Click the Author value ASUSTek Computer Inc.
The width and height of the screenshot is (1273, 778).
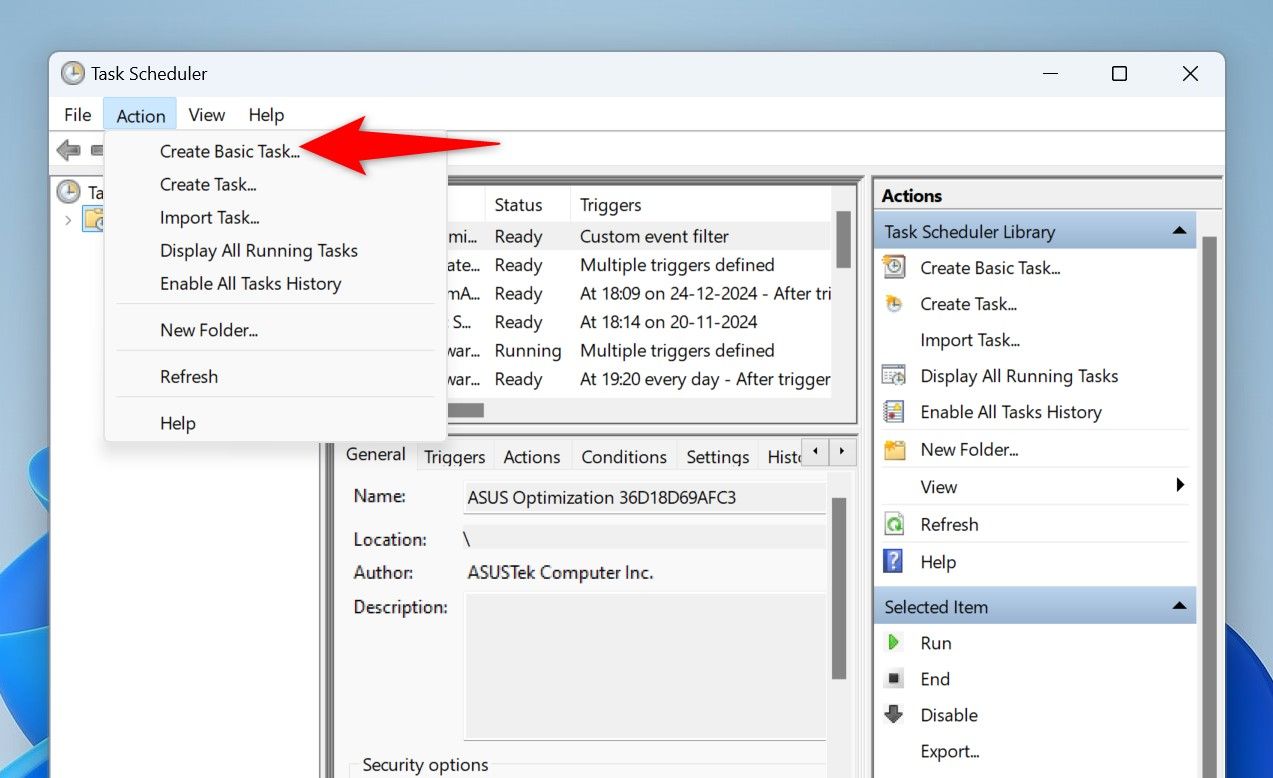(560, 573)
